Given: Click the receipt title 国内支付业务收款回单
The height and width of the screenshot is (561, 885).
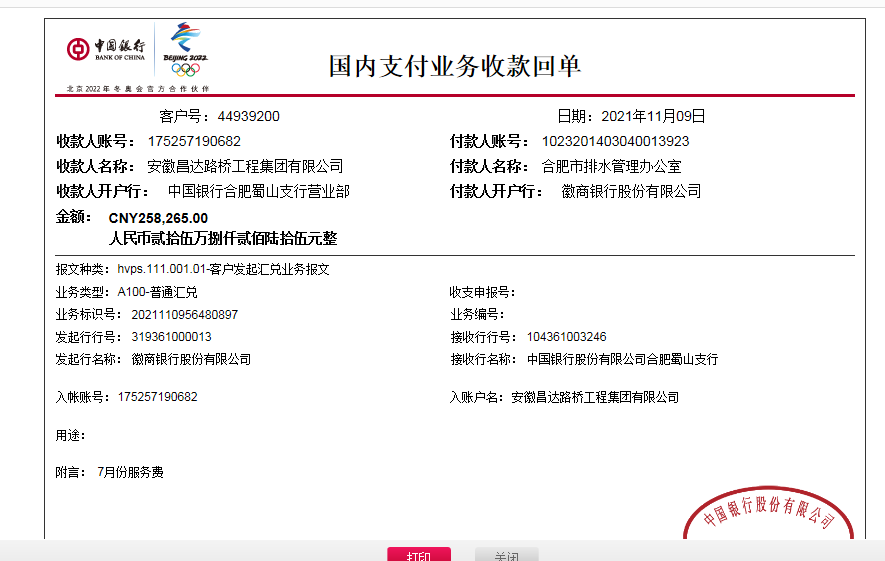Looking at the screenshot, I should (455, 66).
